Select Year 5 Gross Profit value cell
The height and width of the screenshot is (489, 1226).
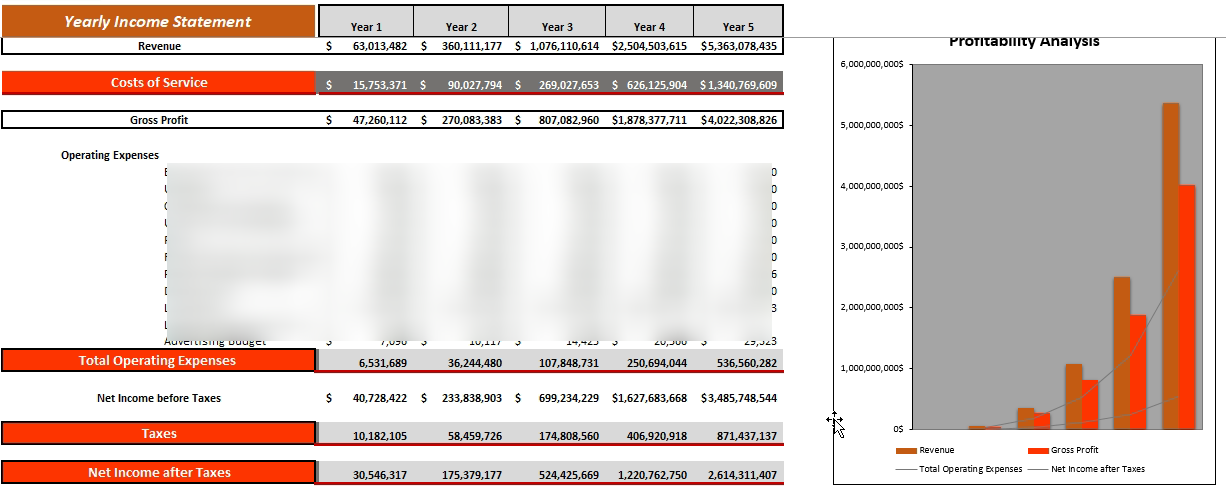738,120
